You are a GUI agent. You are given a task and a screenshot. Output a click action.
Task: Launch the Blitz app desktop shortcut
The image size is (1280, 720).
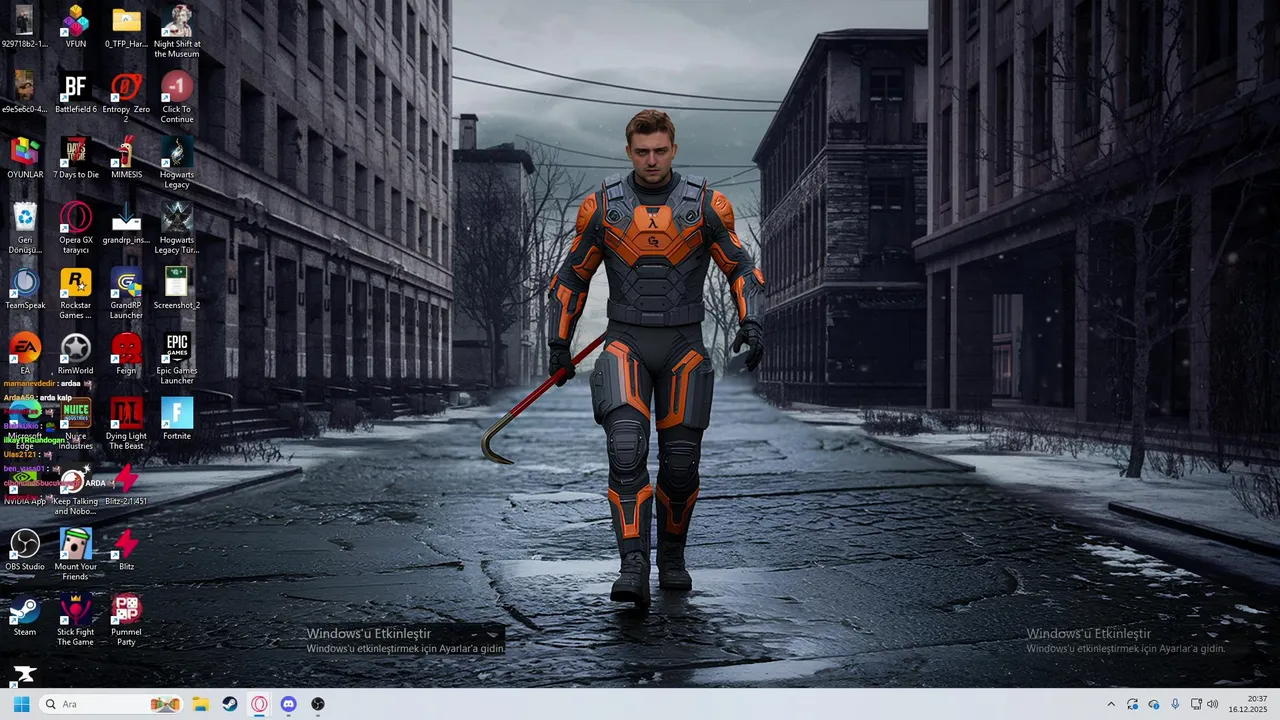pos(126,550)
